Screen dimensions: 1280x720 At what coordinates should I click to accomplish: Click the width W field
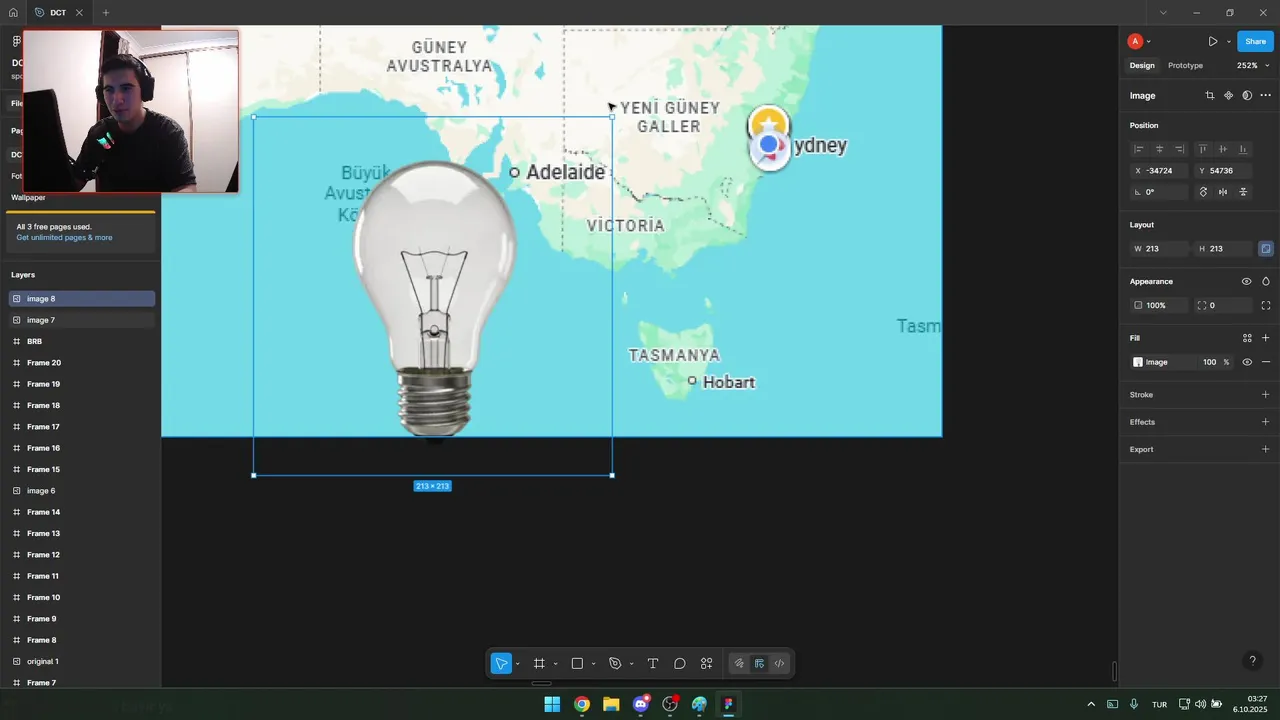tap(1159, 249)
